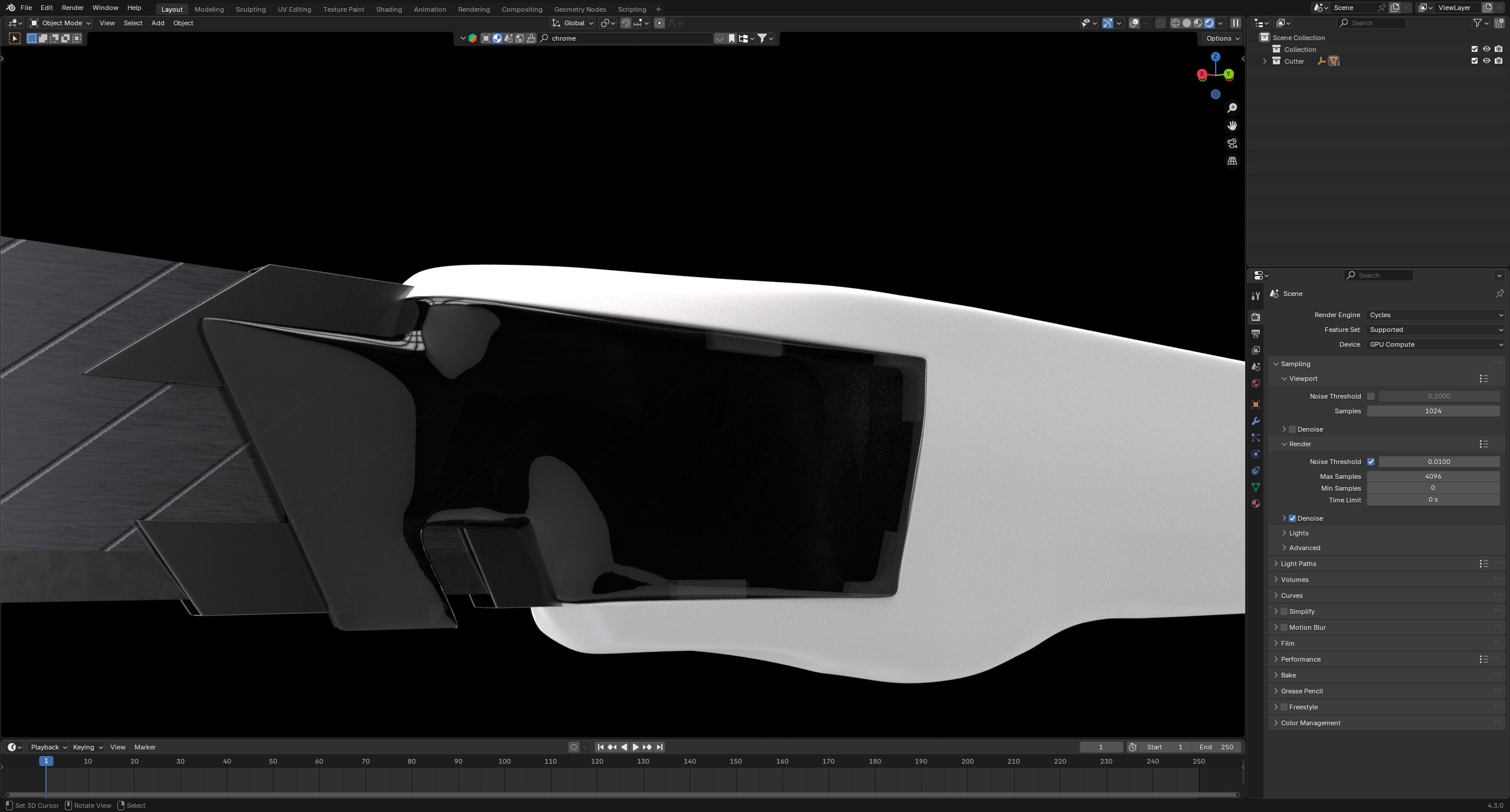Switch to the Shading workspace tab

[389, 9]
